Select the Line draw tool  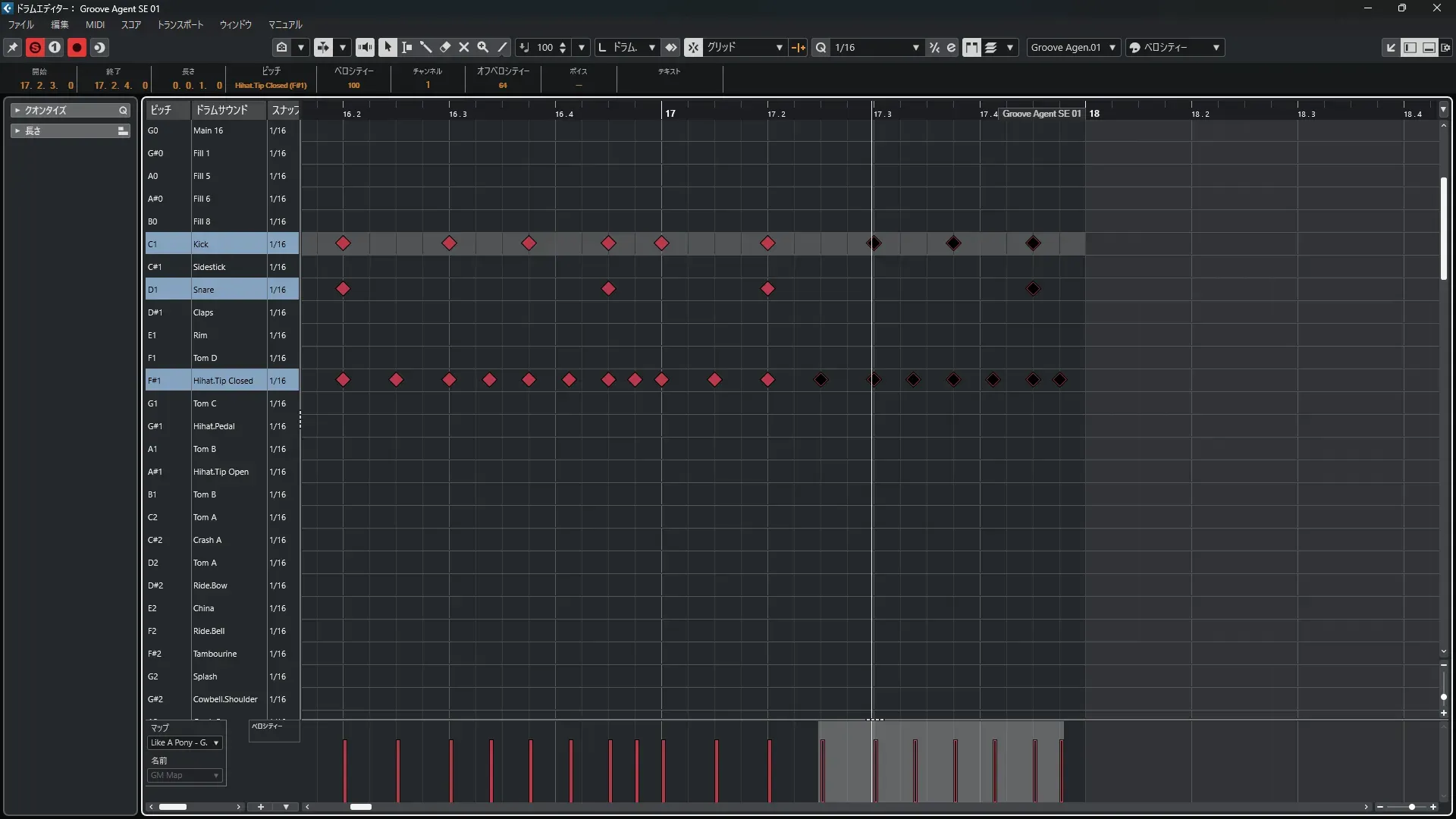[x=502, y=47]
